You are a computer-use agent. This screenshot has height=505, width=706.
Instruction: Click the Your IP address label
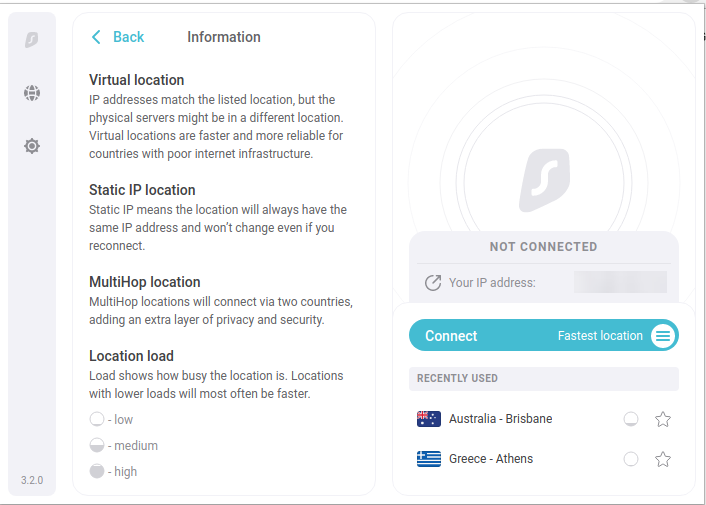[x=492, y=283]
